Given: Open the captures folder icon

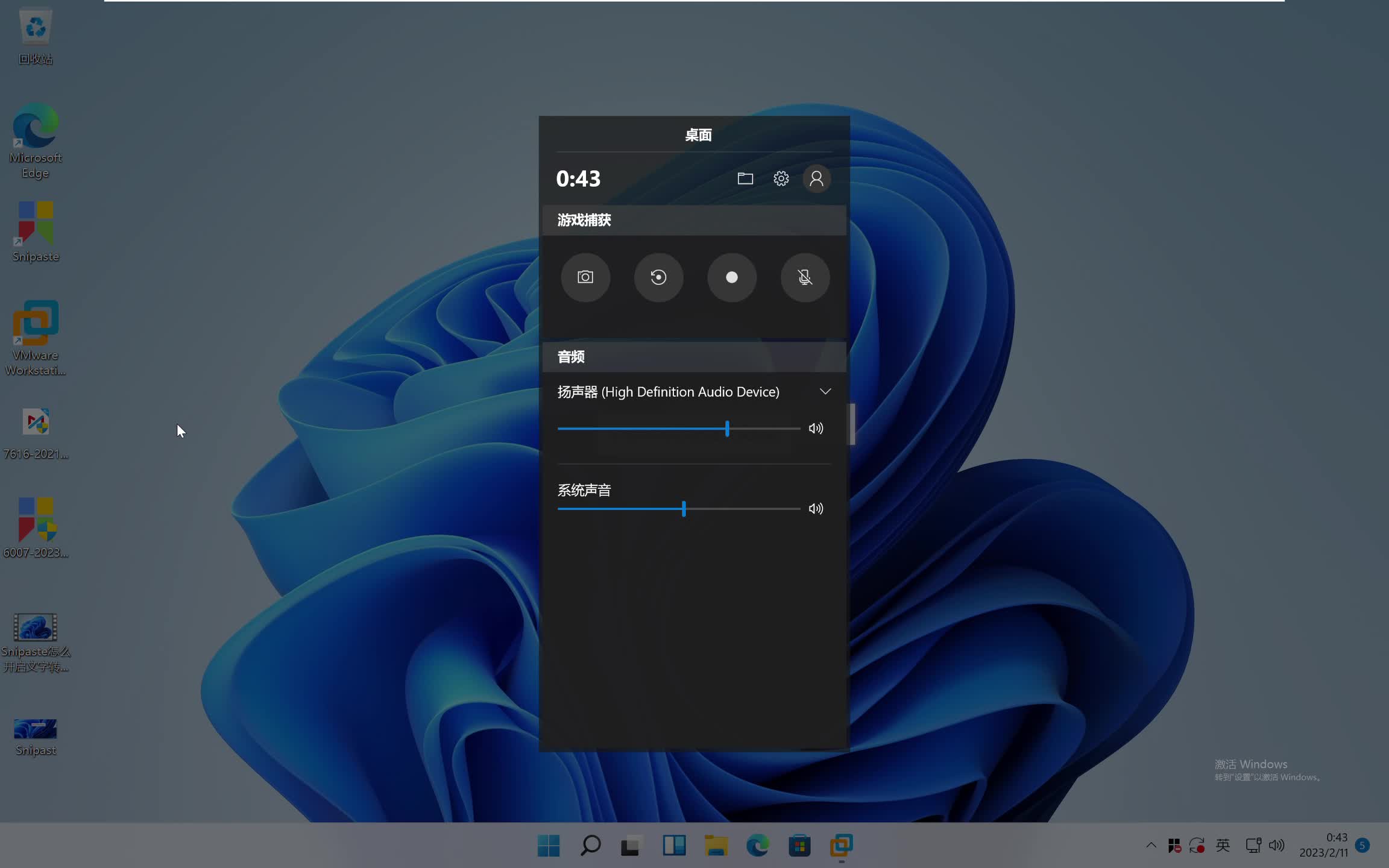Looking at the screenshot, I should coord(745,178).
